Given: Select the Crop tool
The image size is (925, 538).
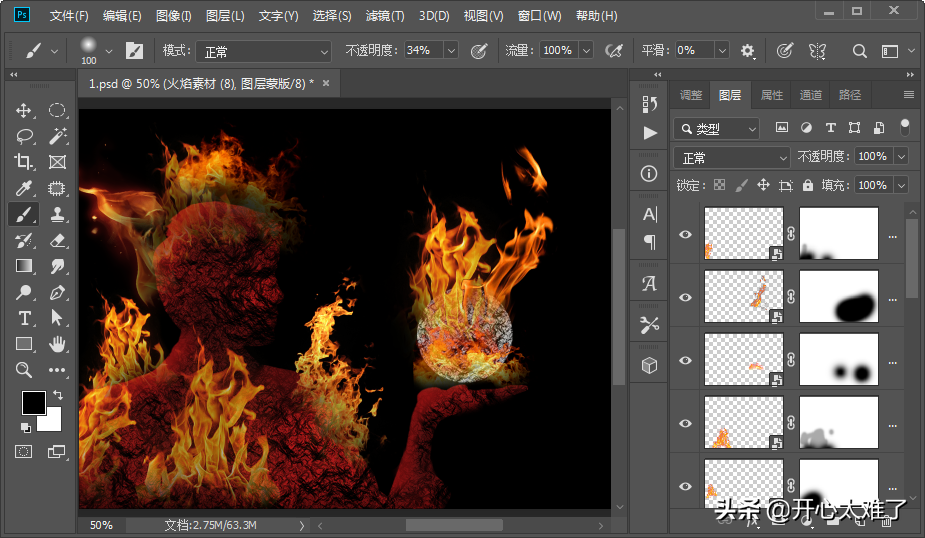Looking at the screenshot, I should (x=24, y=162).
